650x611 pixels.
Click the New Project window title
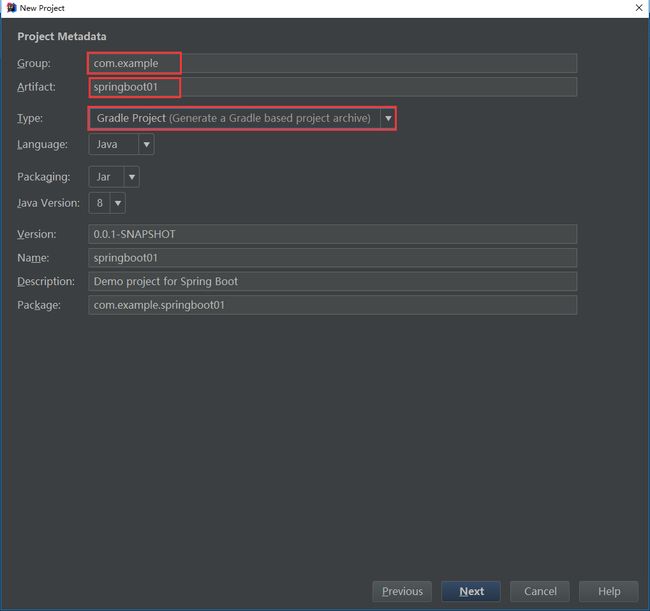[x=42, y=8]
